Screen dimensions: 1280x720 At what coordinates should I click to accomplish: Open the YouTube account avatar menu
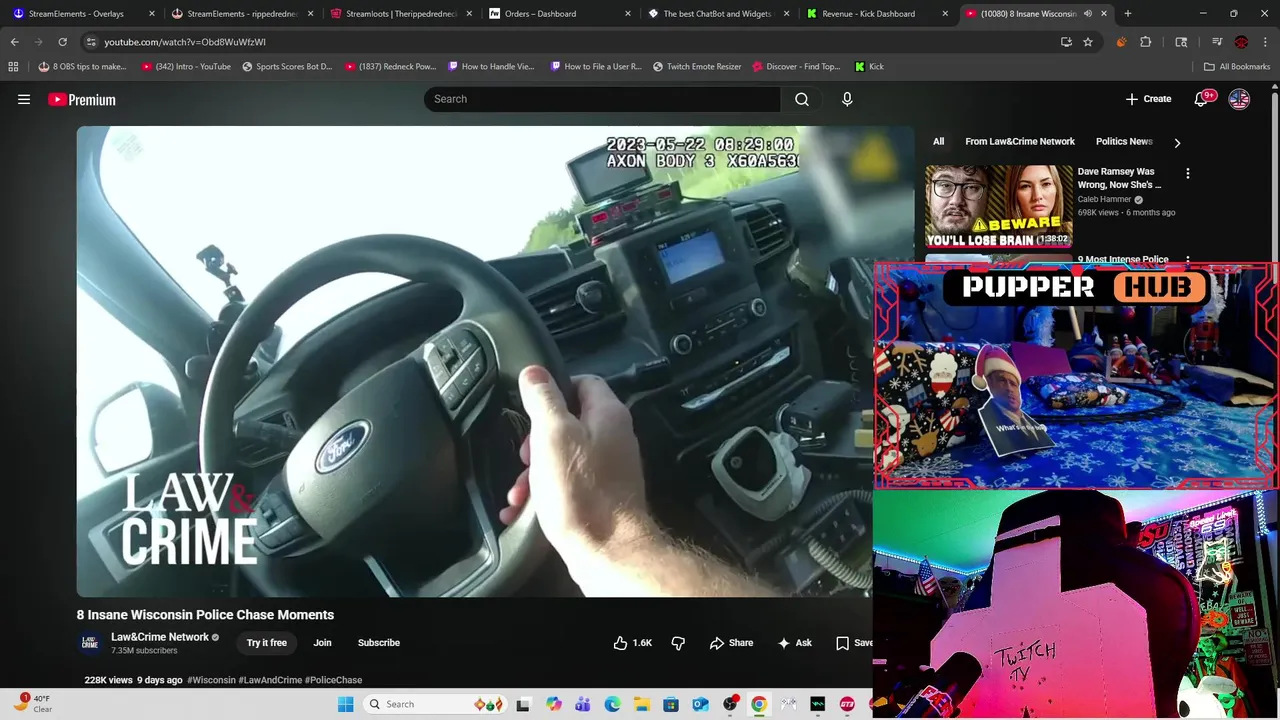pyautogui.click(x=1239, y=99)
